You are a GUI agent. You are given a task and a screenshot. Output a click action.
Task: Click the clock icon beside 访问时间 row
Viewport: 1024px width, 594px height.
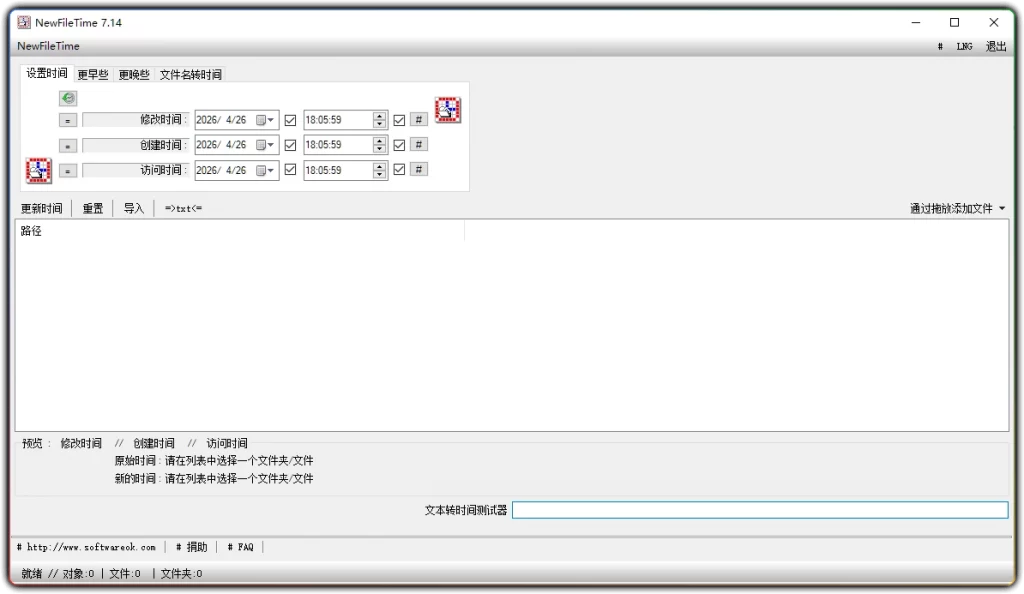pyautogui.click(x=37, y=170)
